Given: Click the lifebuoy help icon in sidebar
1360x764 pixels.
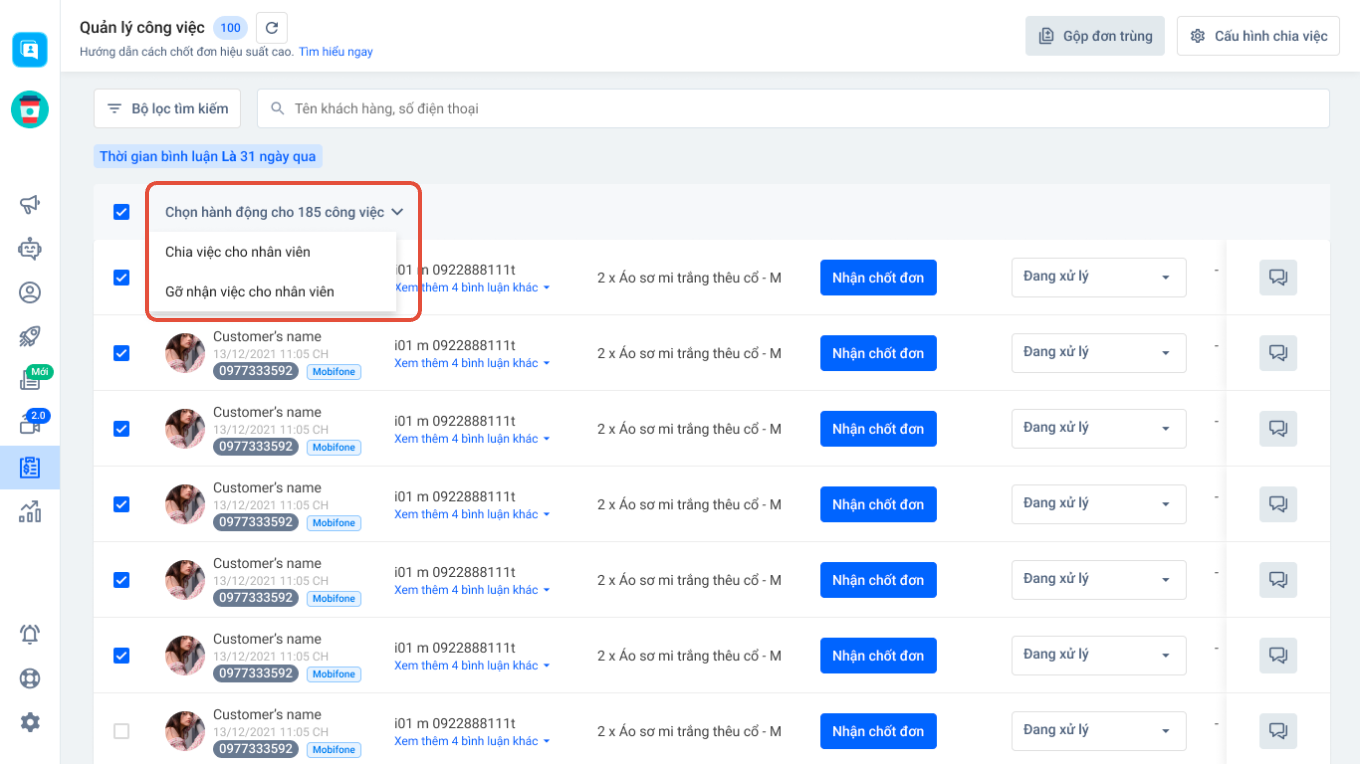Looking at the screenshot, I should coord(30,678).
